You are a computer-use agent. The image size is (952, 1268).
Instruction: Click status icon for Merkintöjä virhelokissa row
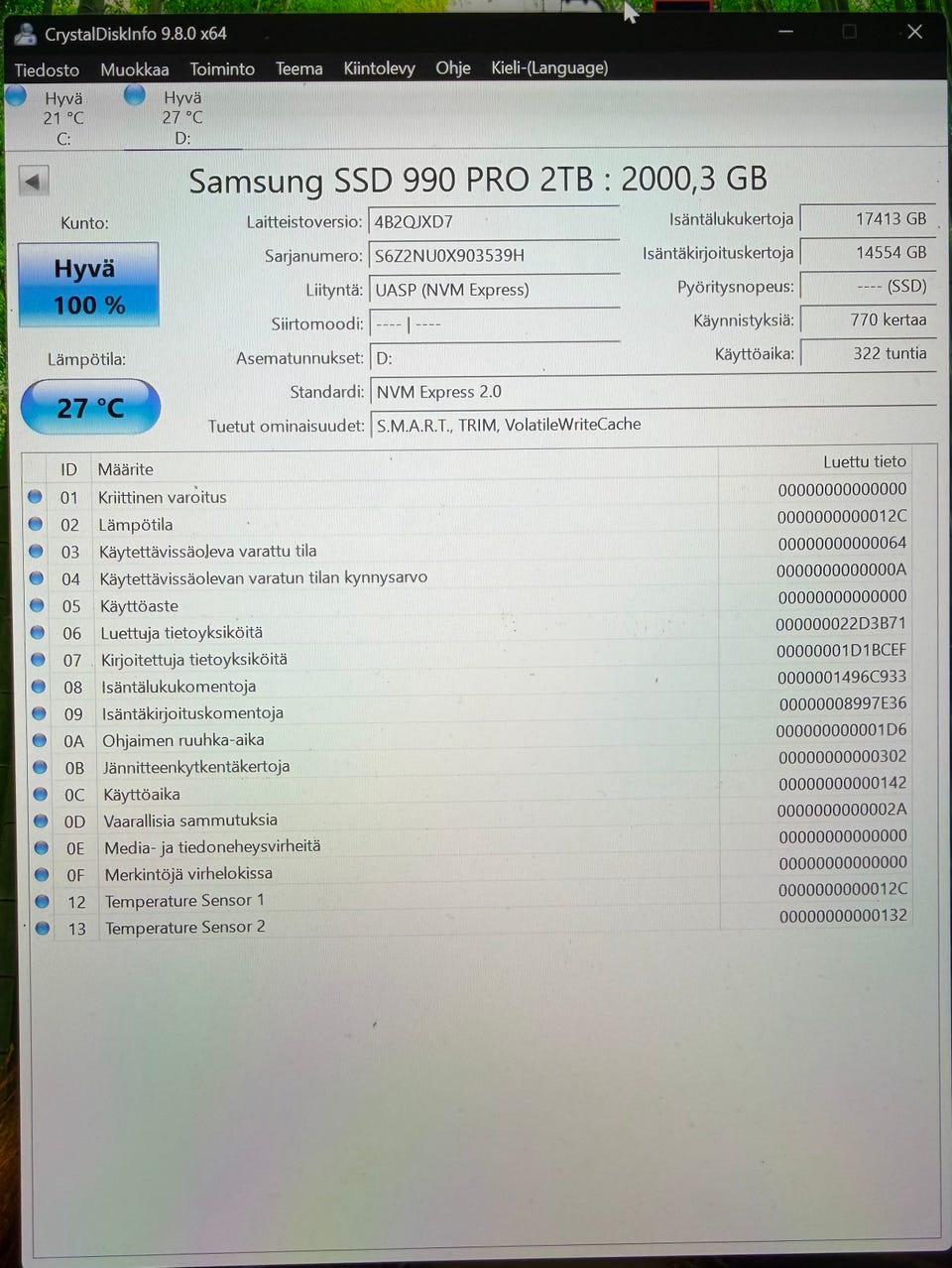coord(42,874)
